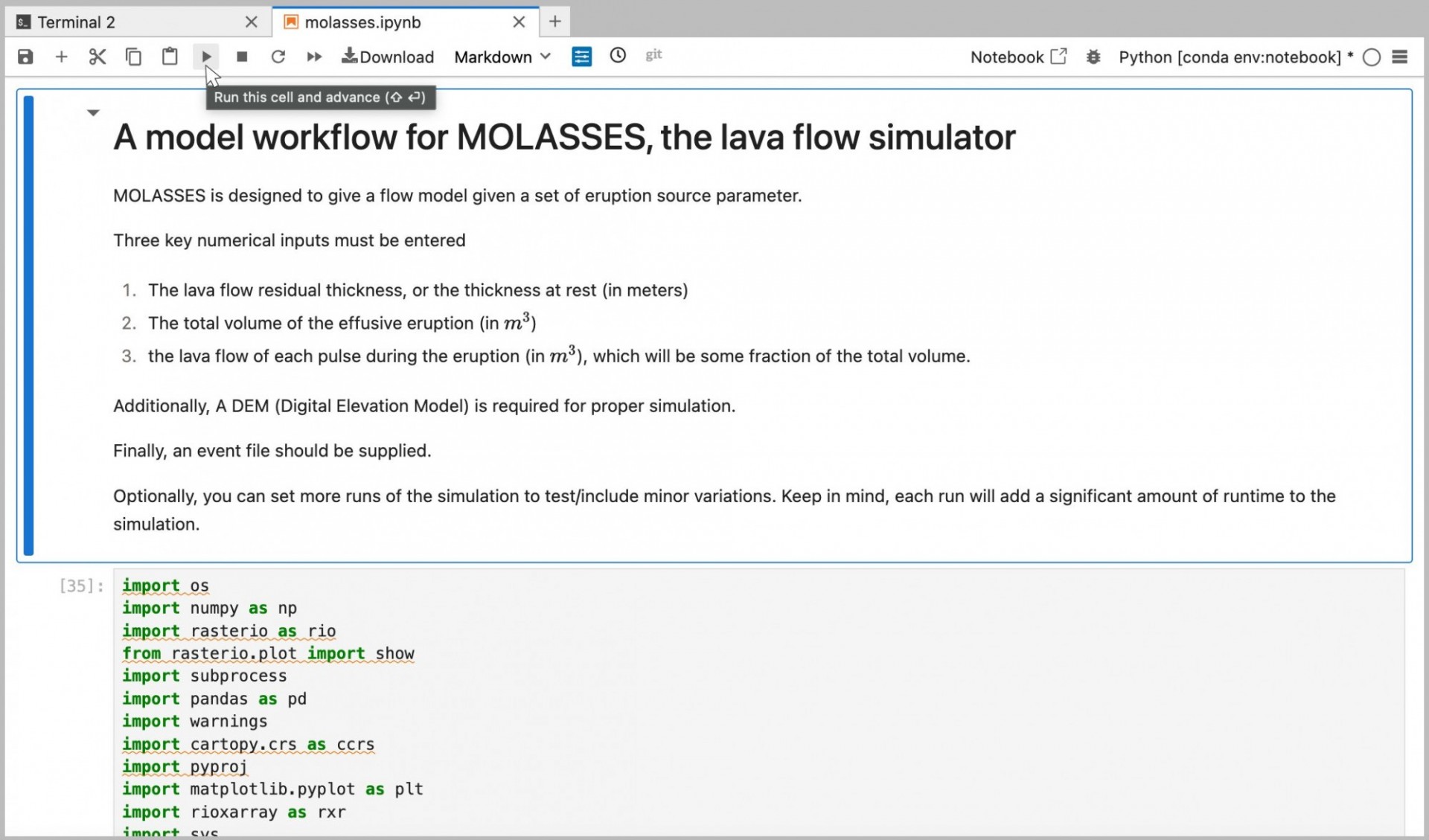Click 'MOLASSES is designed to give' sentence
1429x840 pixels.
tap(457, 196)
